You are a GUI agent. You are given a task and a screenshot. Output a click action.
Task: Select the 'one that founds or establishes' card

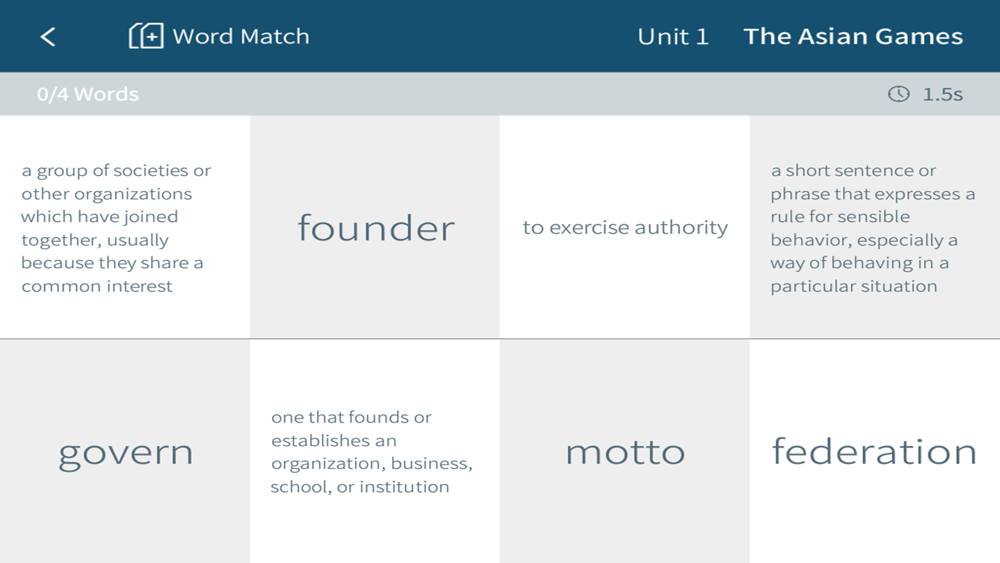pos(375,451)
